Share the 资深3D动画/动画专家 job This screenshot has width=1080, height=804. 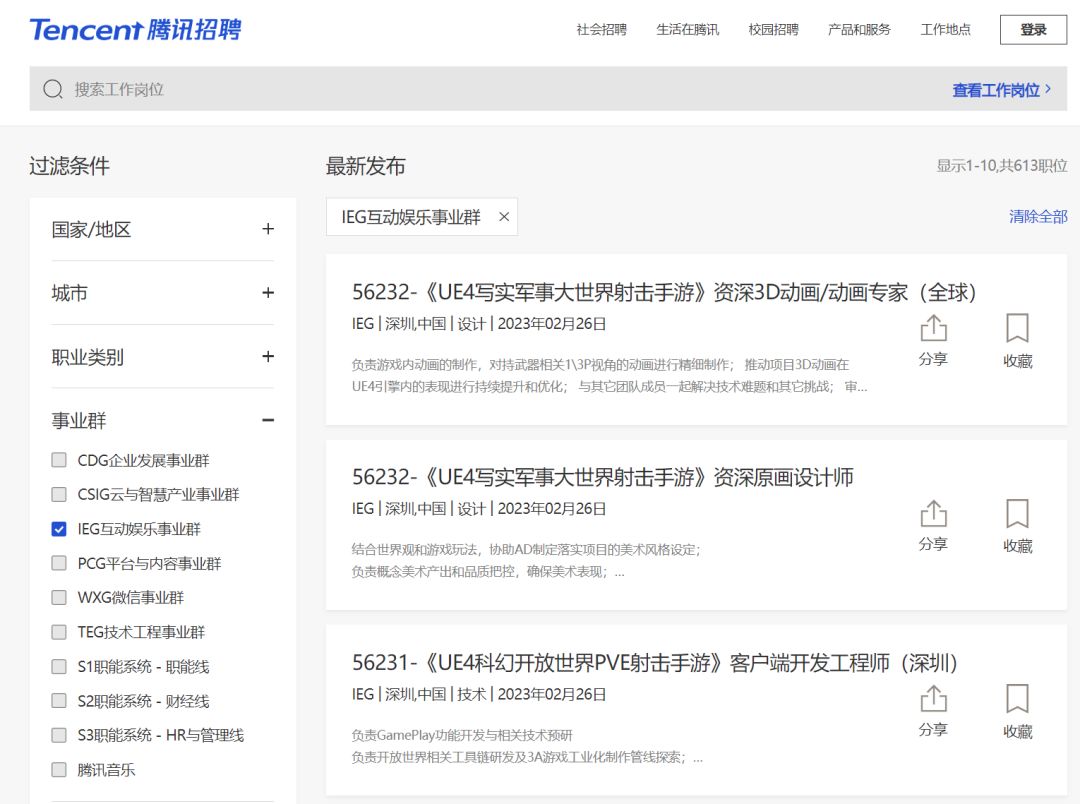coord(933,340)
